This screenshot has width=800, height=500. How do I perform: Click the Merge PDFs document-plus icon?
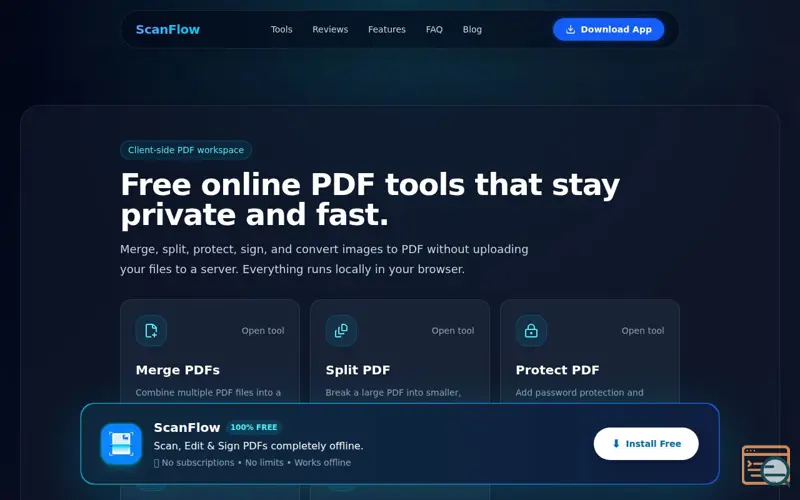pos(151,331)
